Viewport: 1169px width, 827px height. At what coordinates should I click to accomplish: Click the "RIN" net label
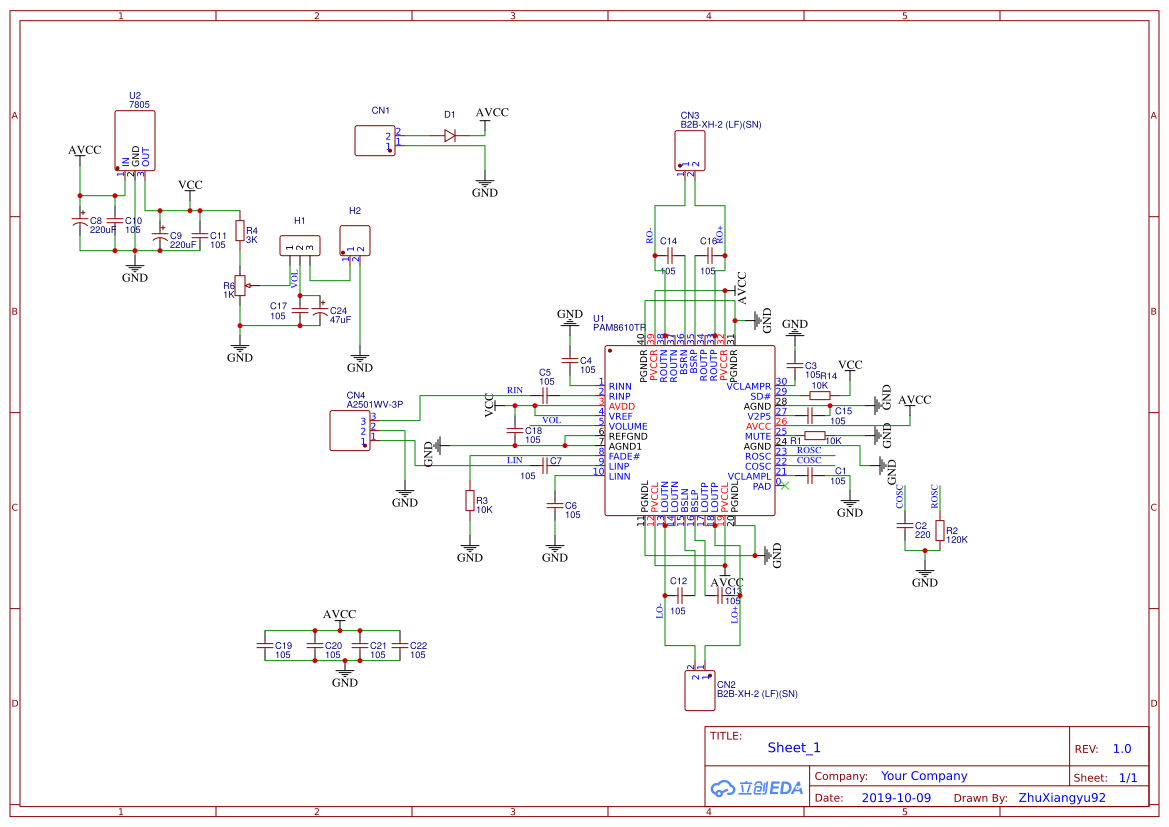(515, 390)
